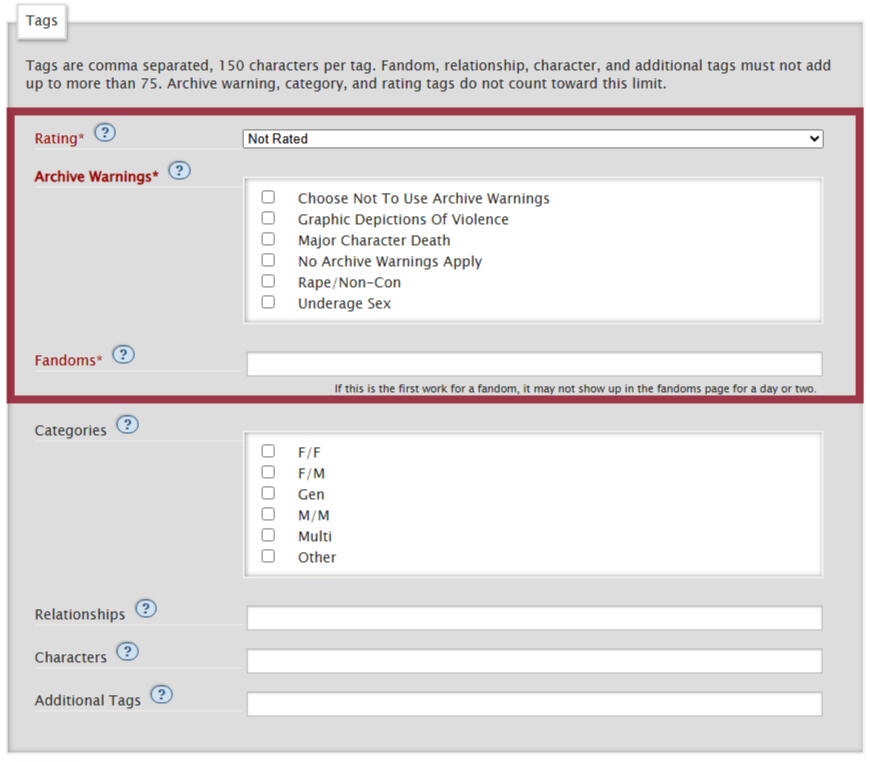
Task: Open the Relationships help icon
Action: tap(145, 608)
